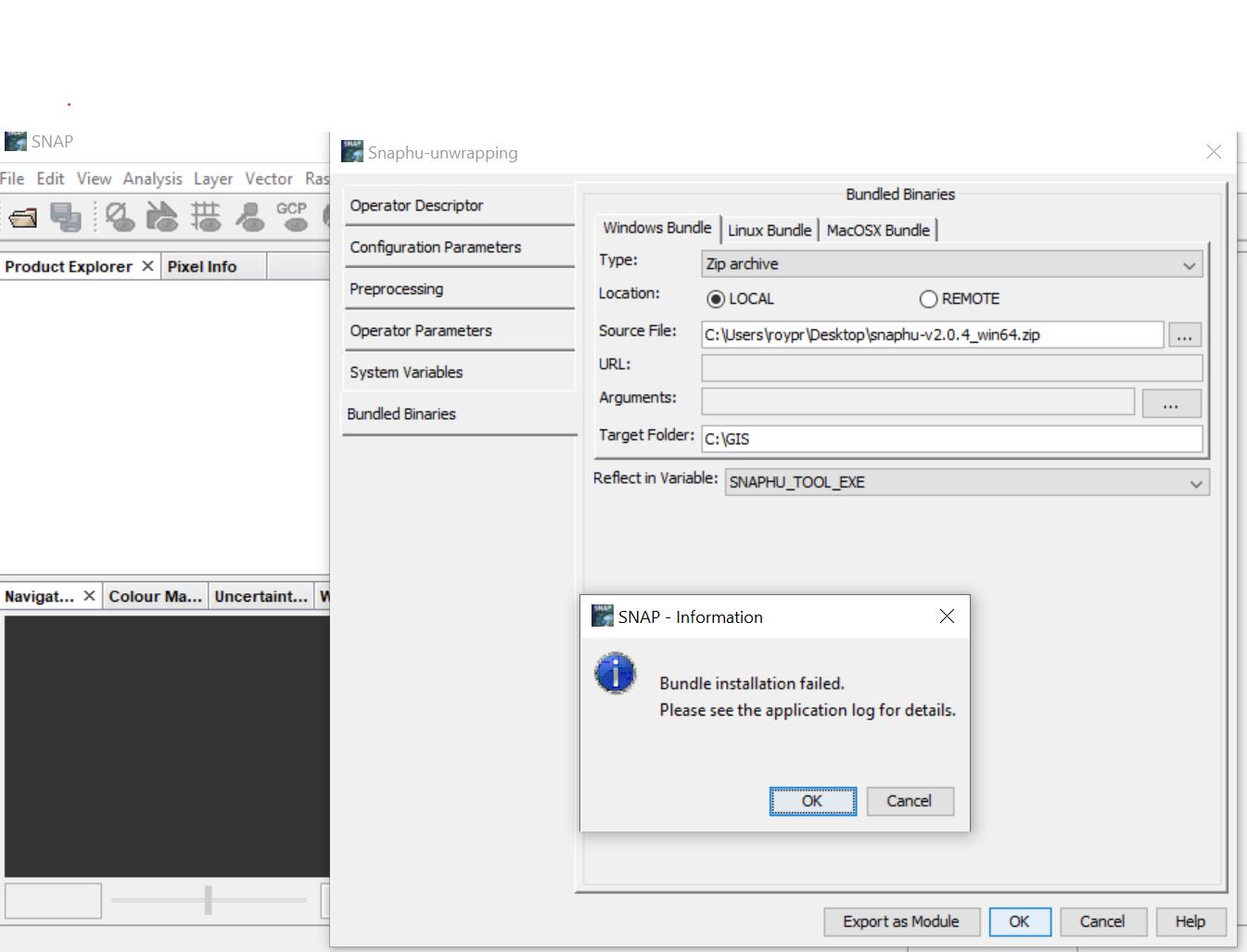
Task: Click the Export as Module button
Action: [900, 921]
